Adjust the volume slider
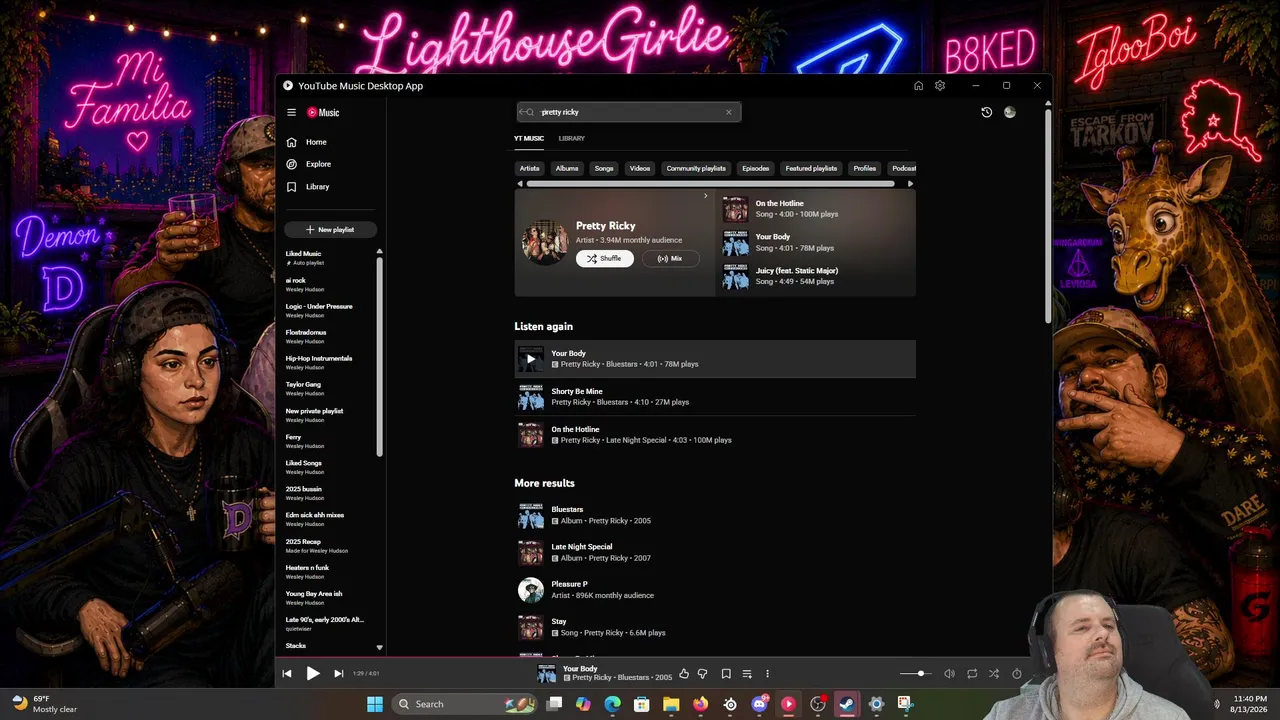 tap(914, 674)
